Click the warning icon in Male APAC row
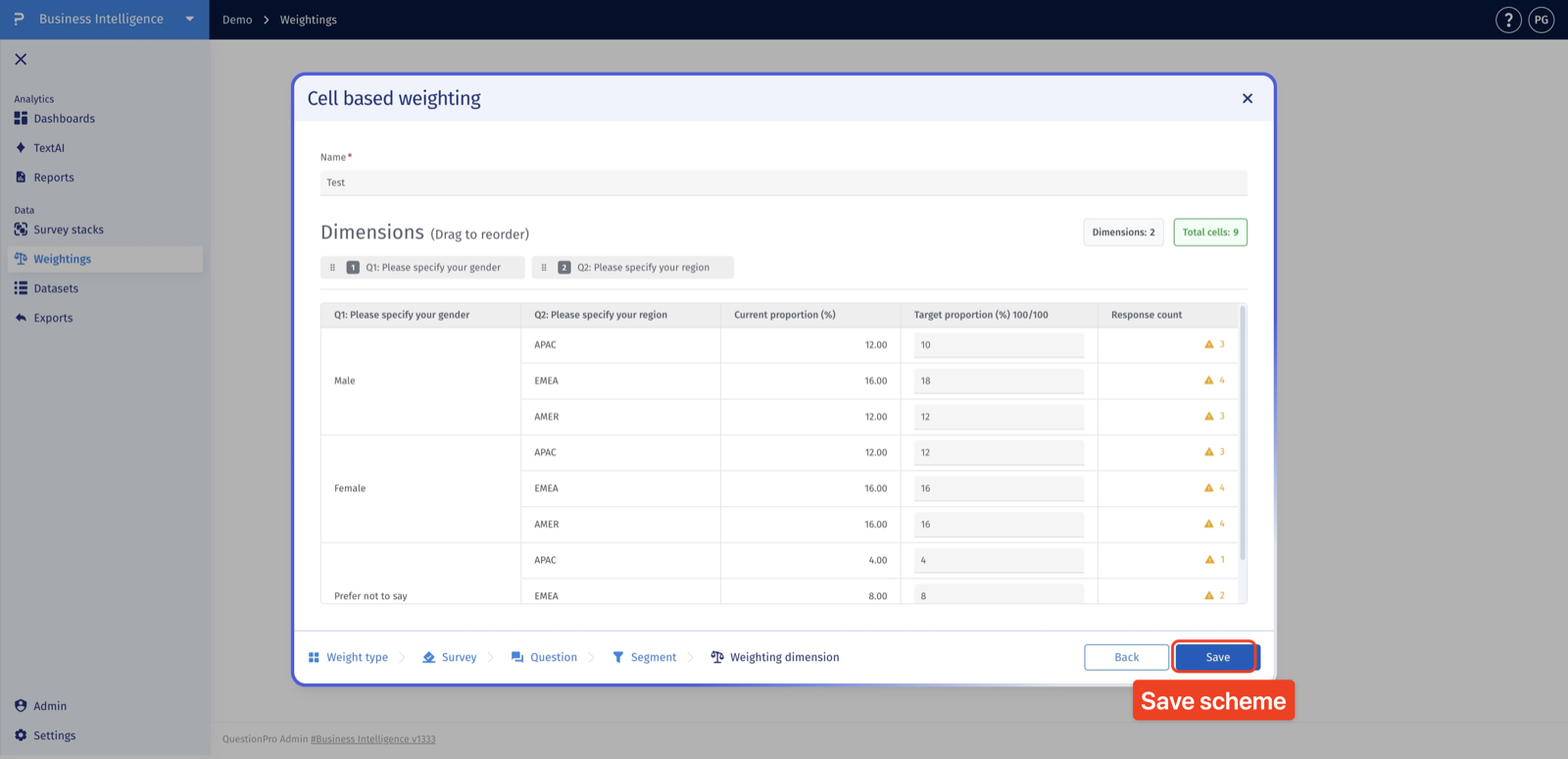Image resolution: width=1568 pixels, height=759 pixels. (x=1208, y=344)
